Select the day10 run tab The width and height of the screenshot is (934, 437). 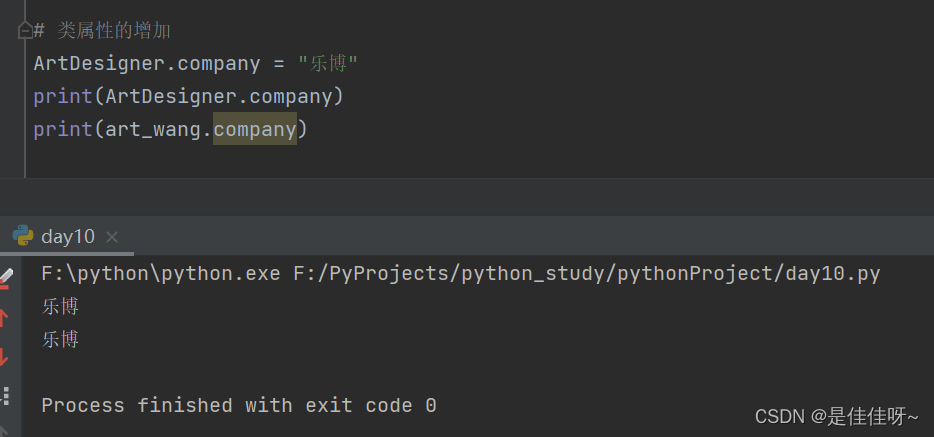click(x=67, y=236)
